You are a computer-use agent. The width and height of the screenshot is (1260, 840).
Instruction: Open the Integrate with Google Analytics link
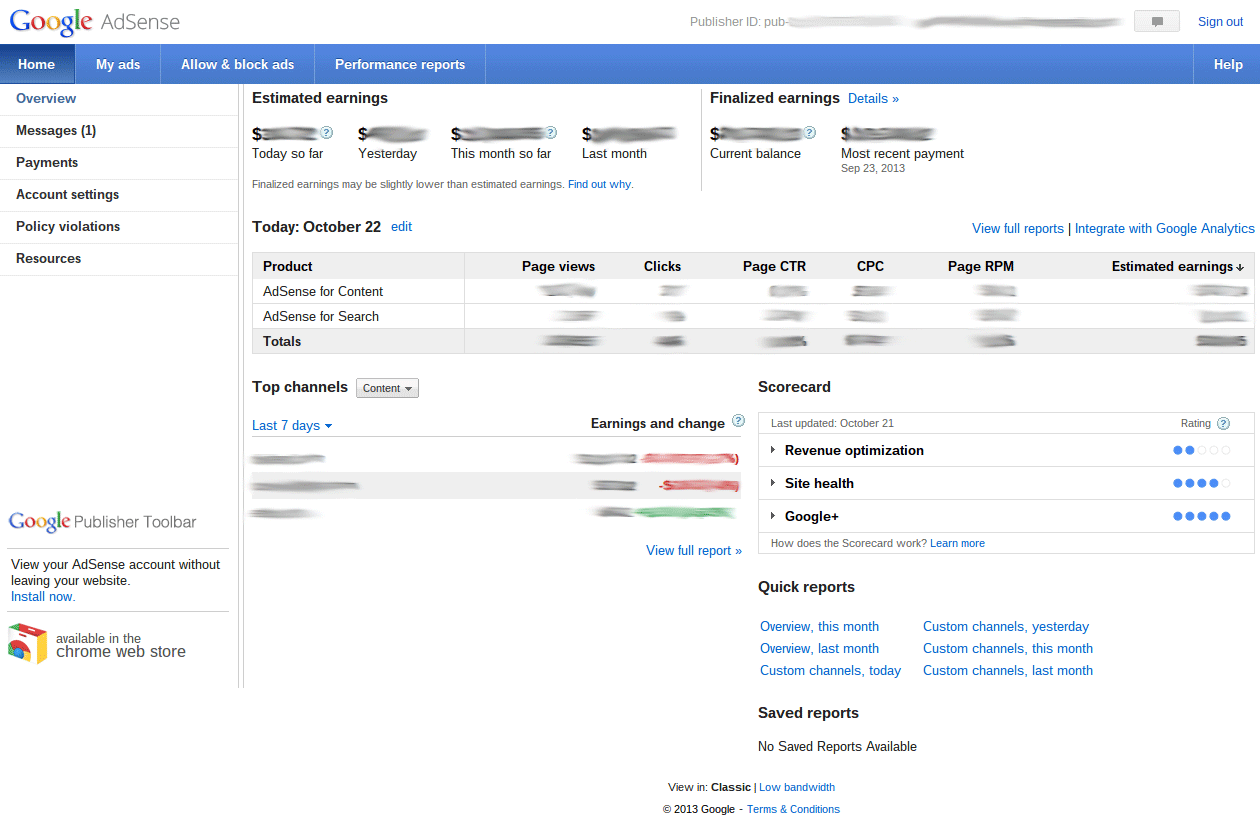tap(1164, 228)
